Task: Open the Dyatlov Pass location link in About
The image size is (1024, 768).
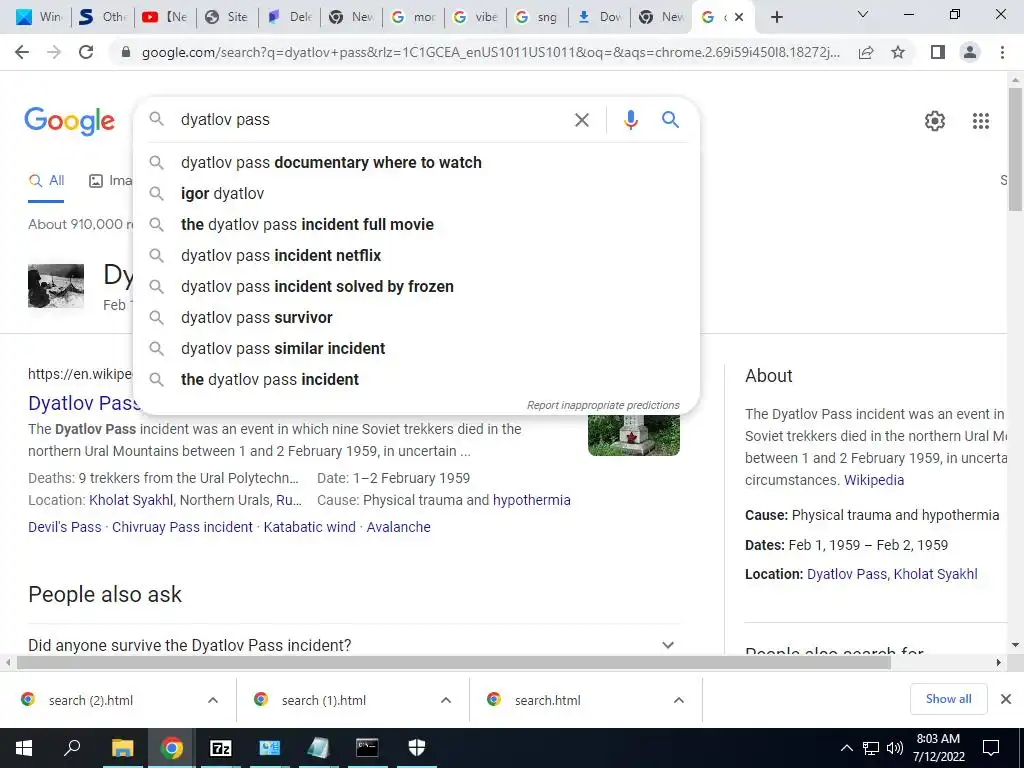Action: (x=846, y=574)
